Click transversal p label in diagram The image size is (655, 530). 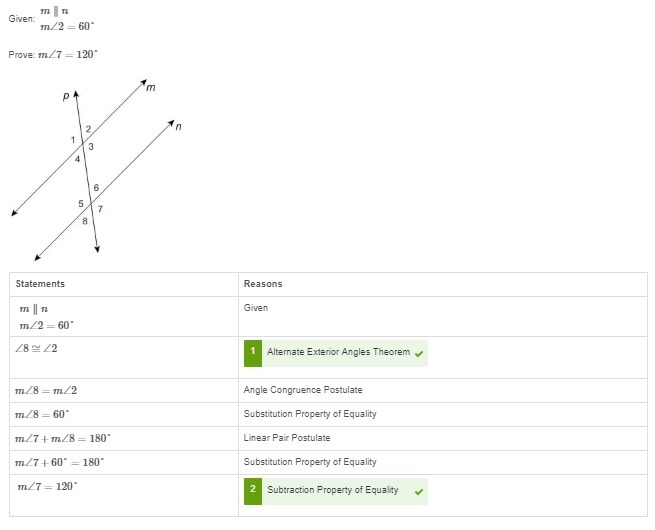click(x=66, y=96)
